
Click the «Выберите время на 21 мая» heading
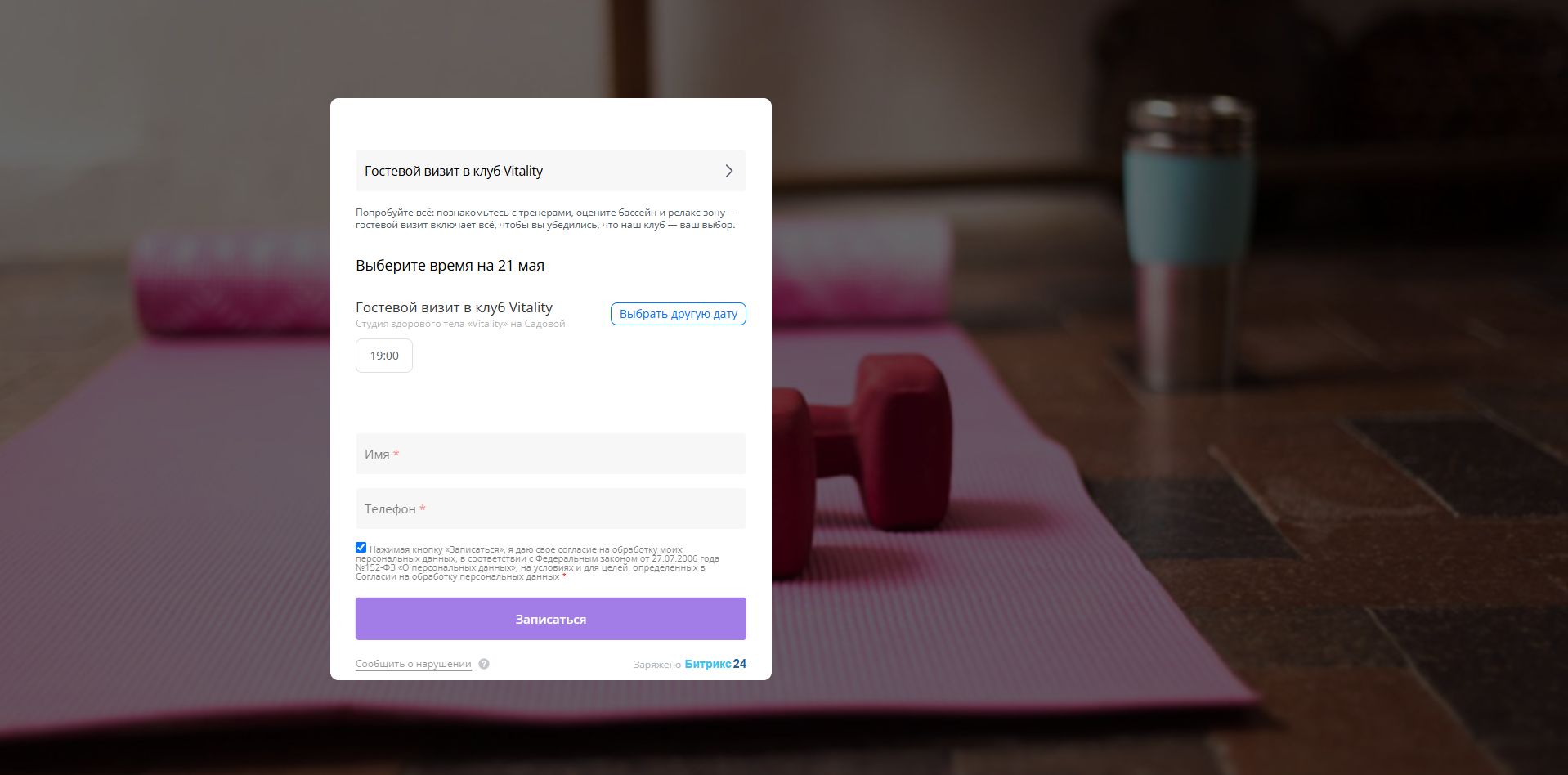(450, 266)
